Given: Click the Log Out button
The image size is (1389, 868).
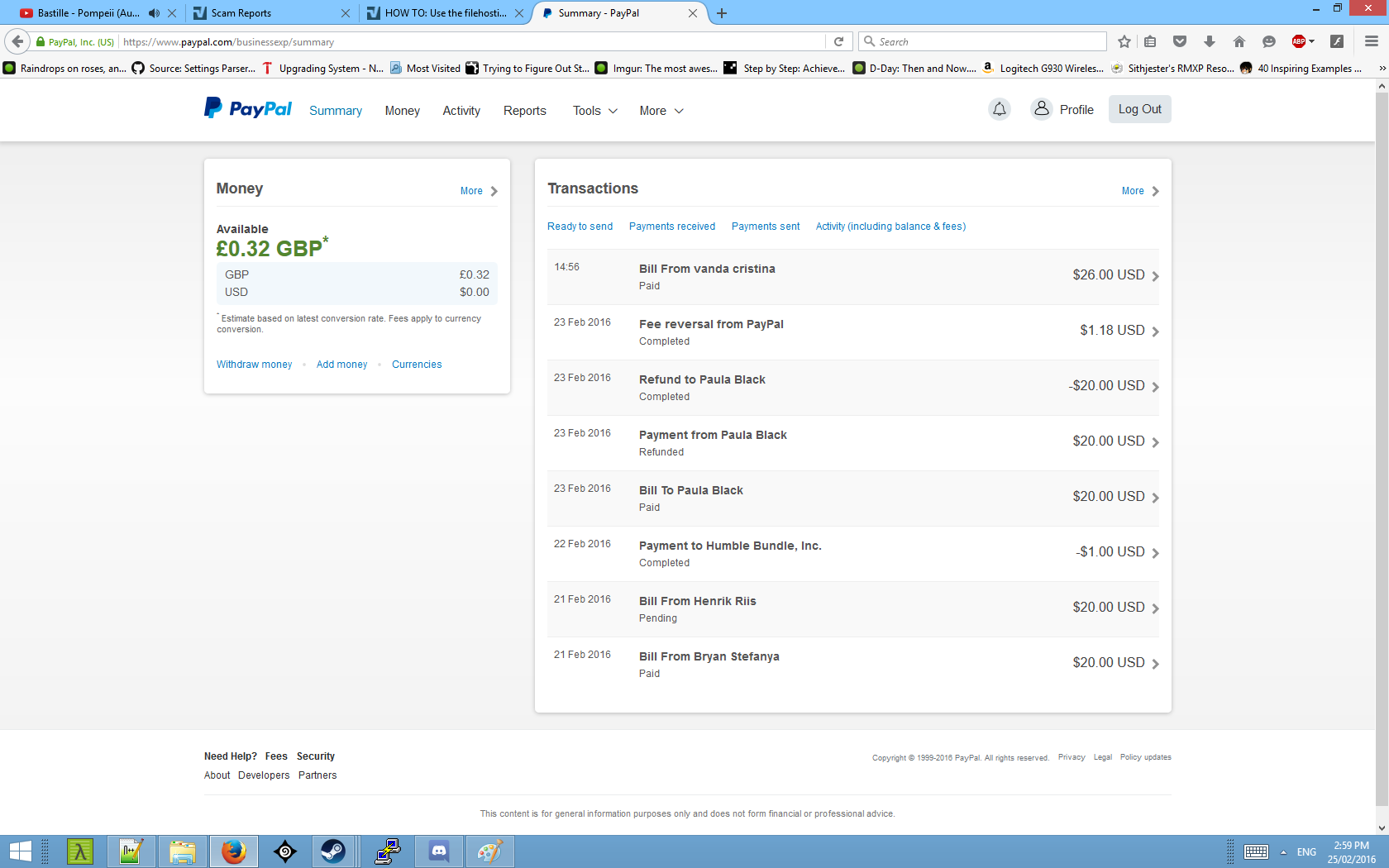Looking at the screenshot, I should click(x=1139, y=109).
